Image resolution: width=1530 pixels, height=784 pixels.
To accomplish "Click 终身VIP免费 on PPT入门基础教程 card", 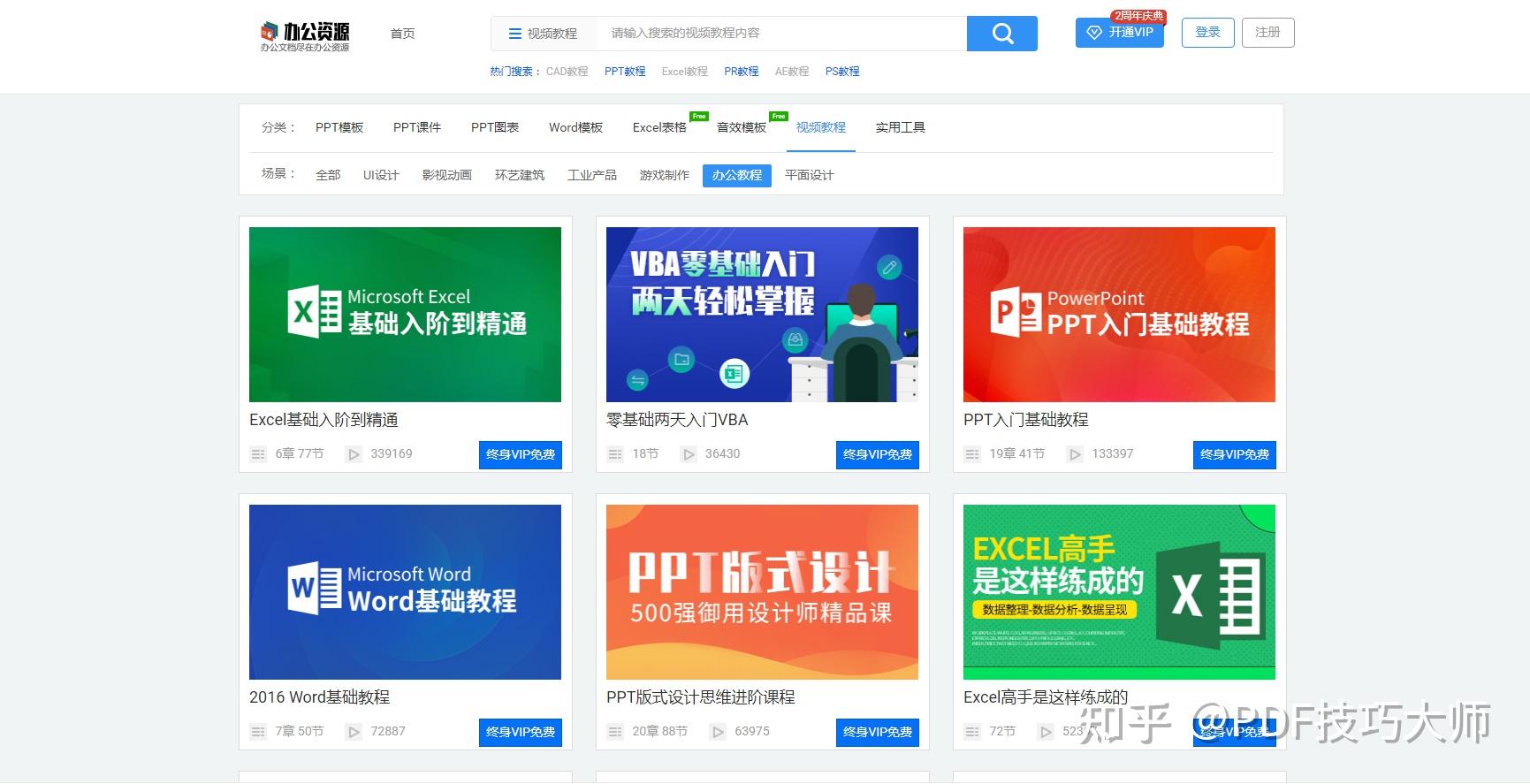I will tap(1235, 454).
